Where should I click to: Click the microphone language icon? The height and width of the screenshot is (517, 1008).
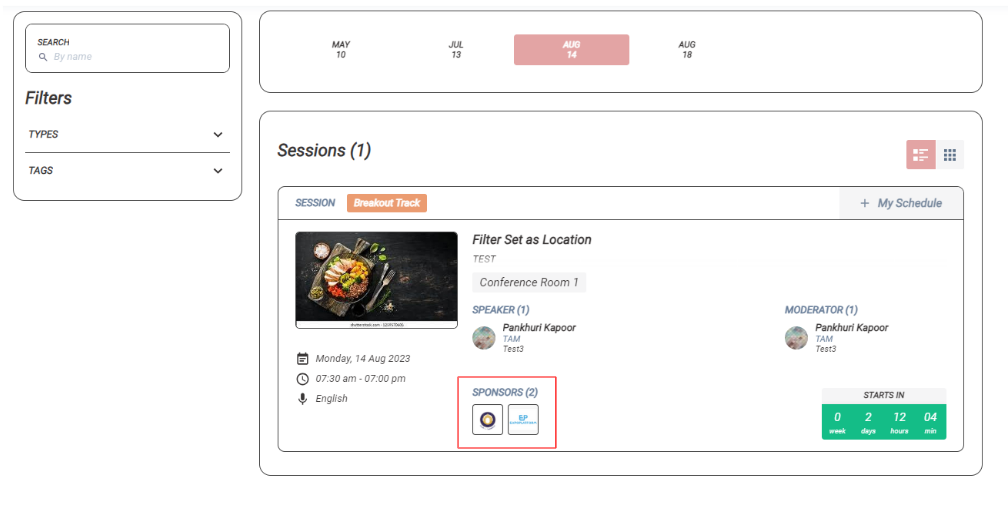point(303,399)
